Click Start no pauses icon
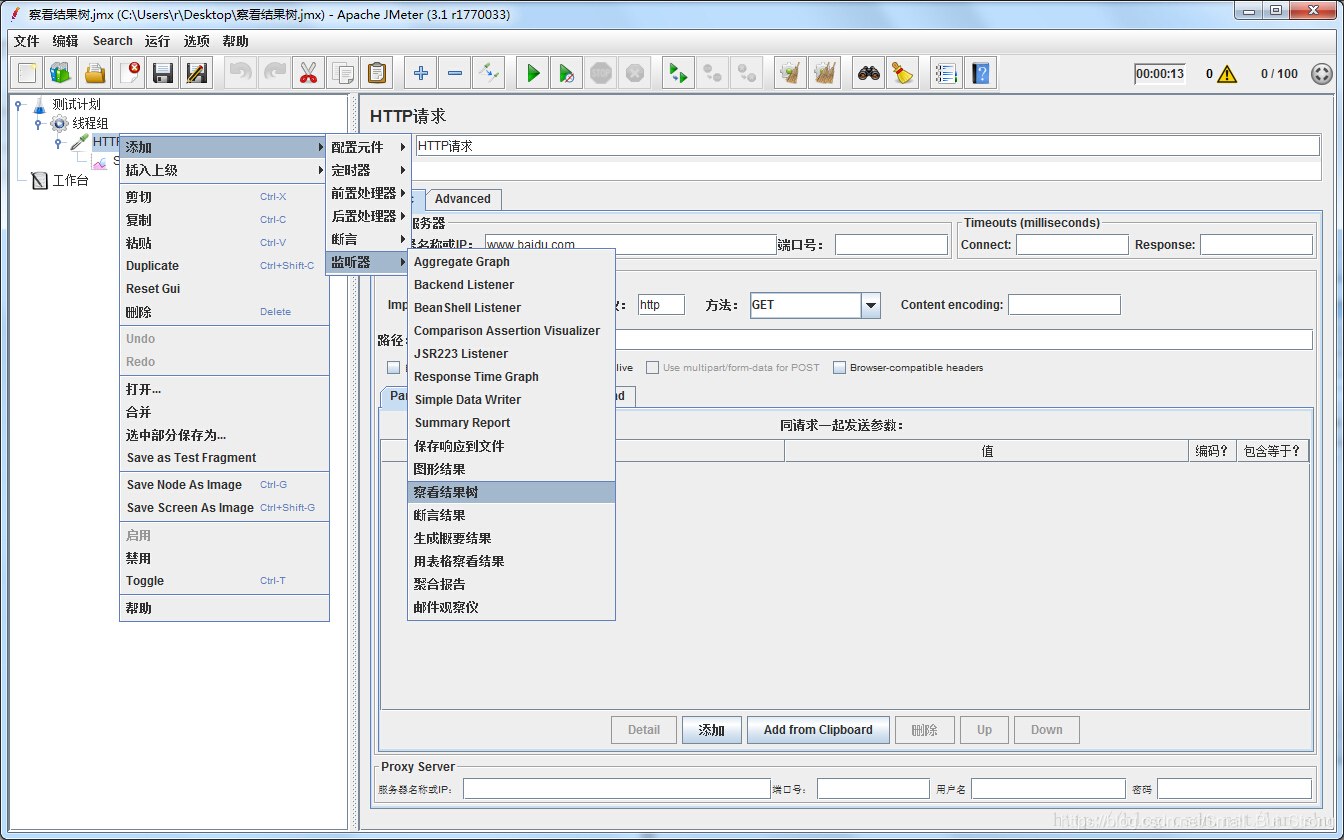Image resolution: width=1344 pixels, height=840 pixels. (x=567, y=73)
